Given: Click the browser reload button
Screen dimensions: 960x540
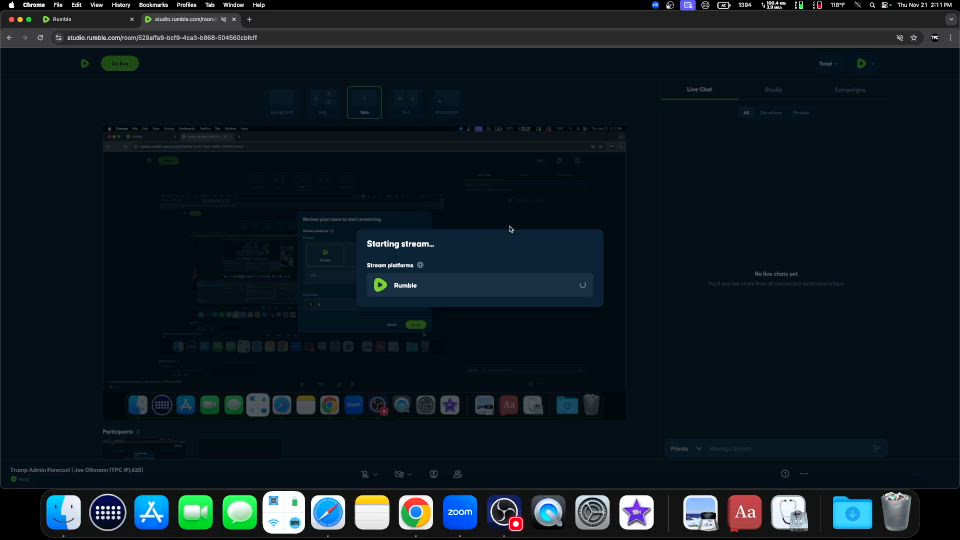Looking at the screenshot, I should click(40, 37).
